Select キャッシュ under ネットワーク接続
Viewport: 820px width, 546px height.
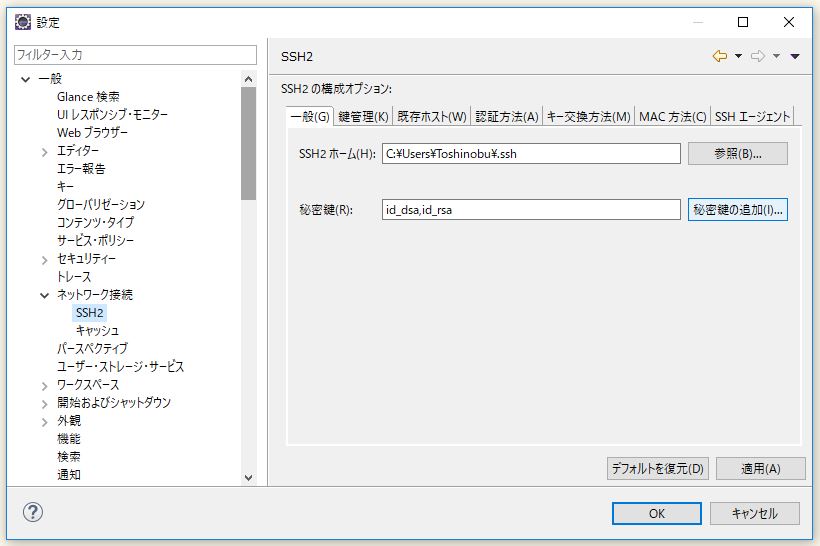97,331
